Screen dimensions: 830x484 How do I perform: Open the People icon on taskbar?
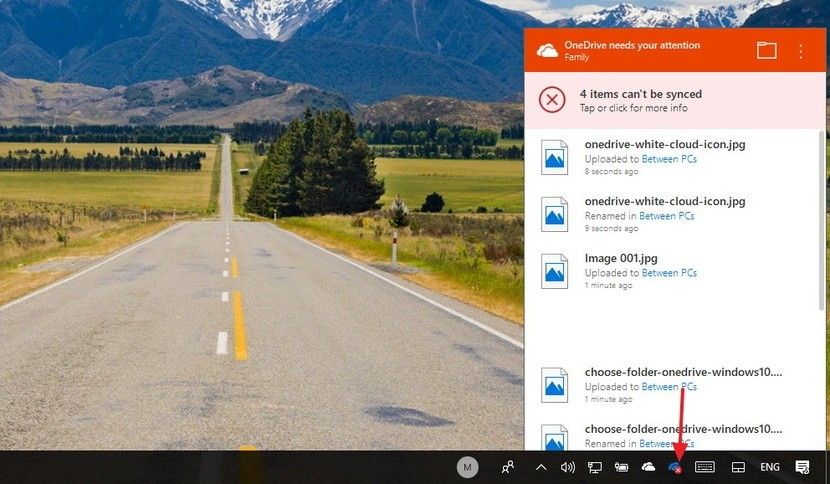(x=509, y=467)
